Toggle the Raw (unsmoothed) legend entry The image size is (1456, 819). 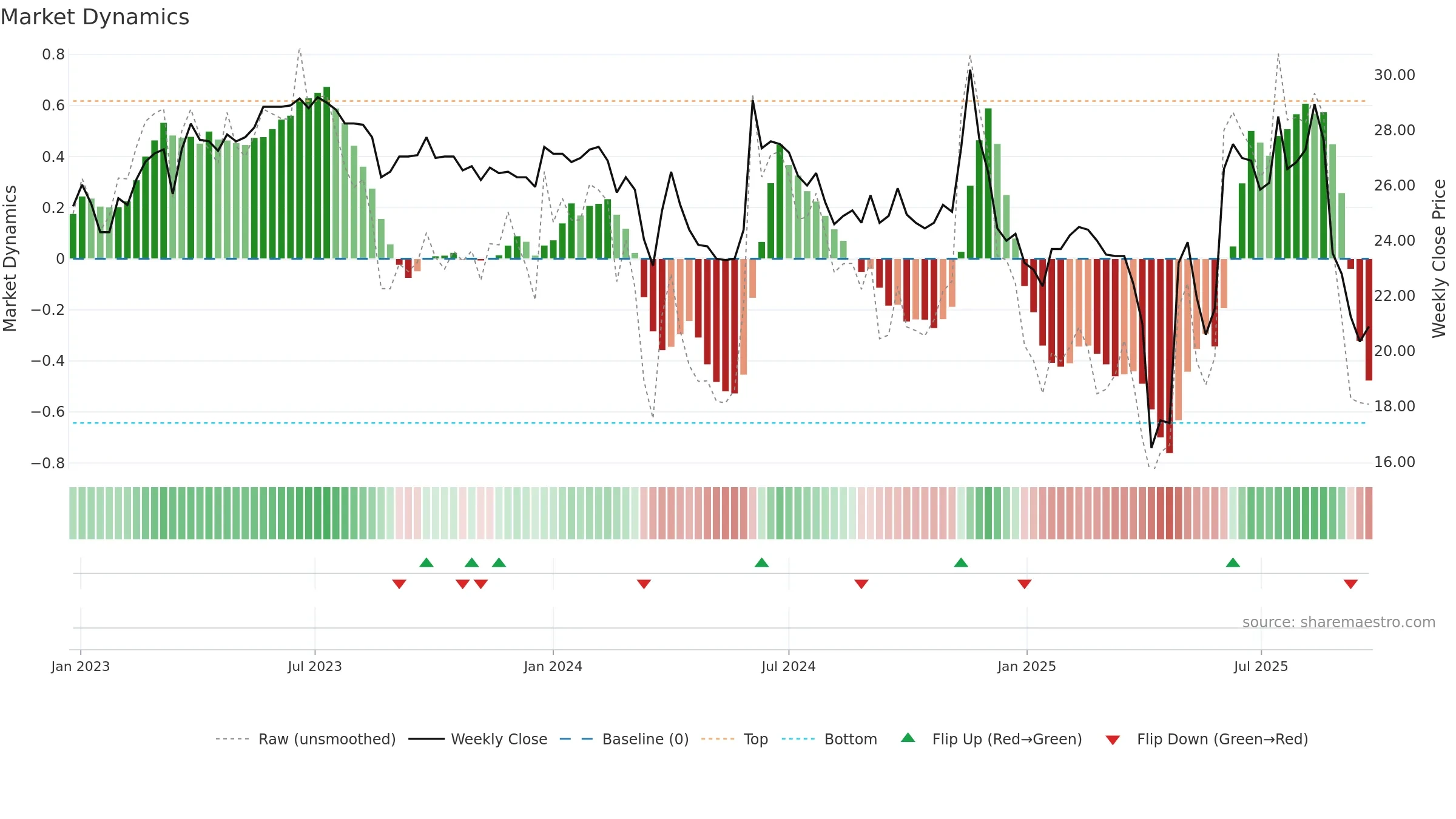point(305,739)
